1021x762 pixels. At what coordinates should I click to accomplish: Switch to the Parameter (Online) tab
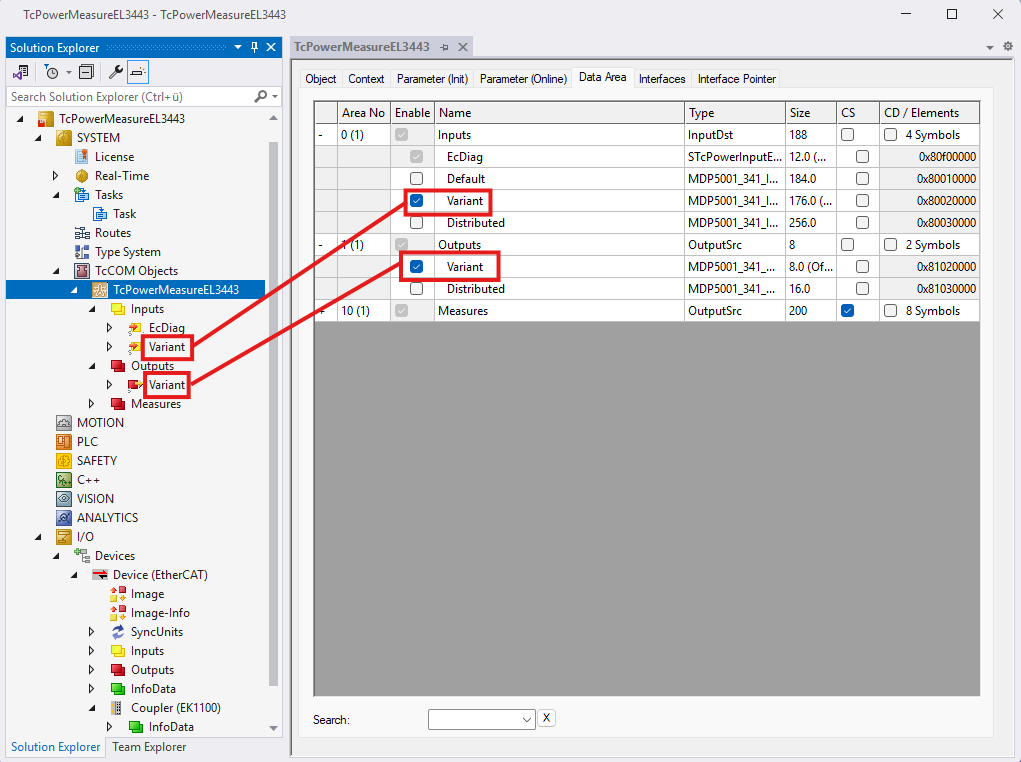523,79
